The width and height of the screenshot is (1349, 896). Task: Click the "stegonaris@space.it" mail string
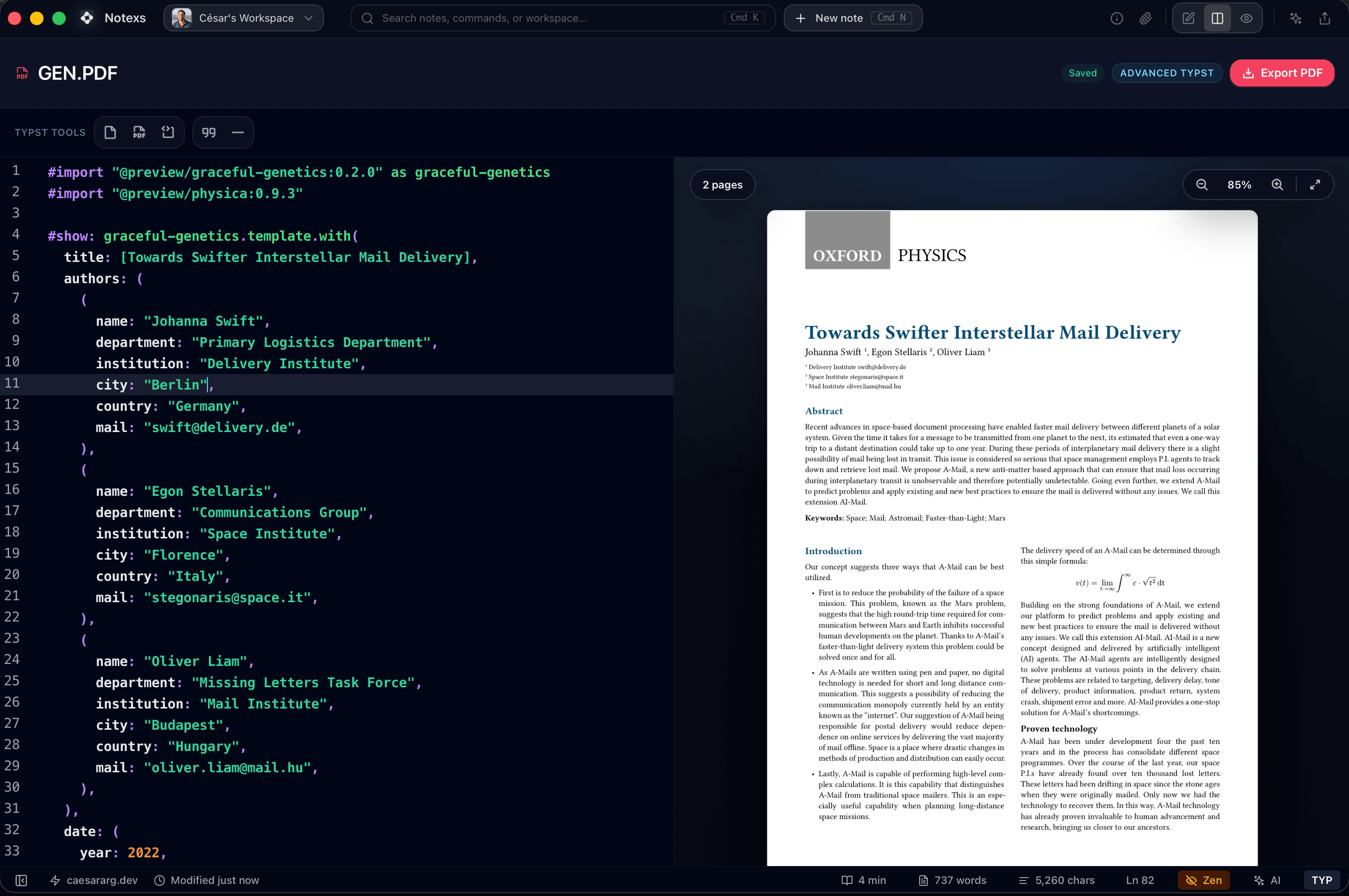pyautogui.click(x=227, y=597)
